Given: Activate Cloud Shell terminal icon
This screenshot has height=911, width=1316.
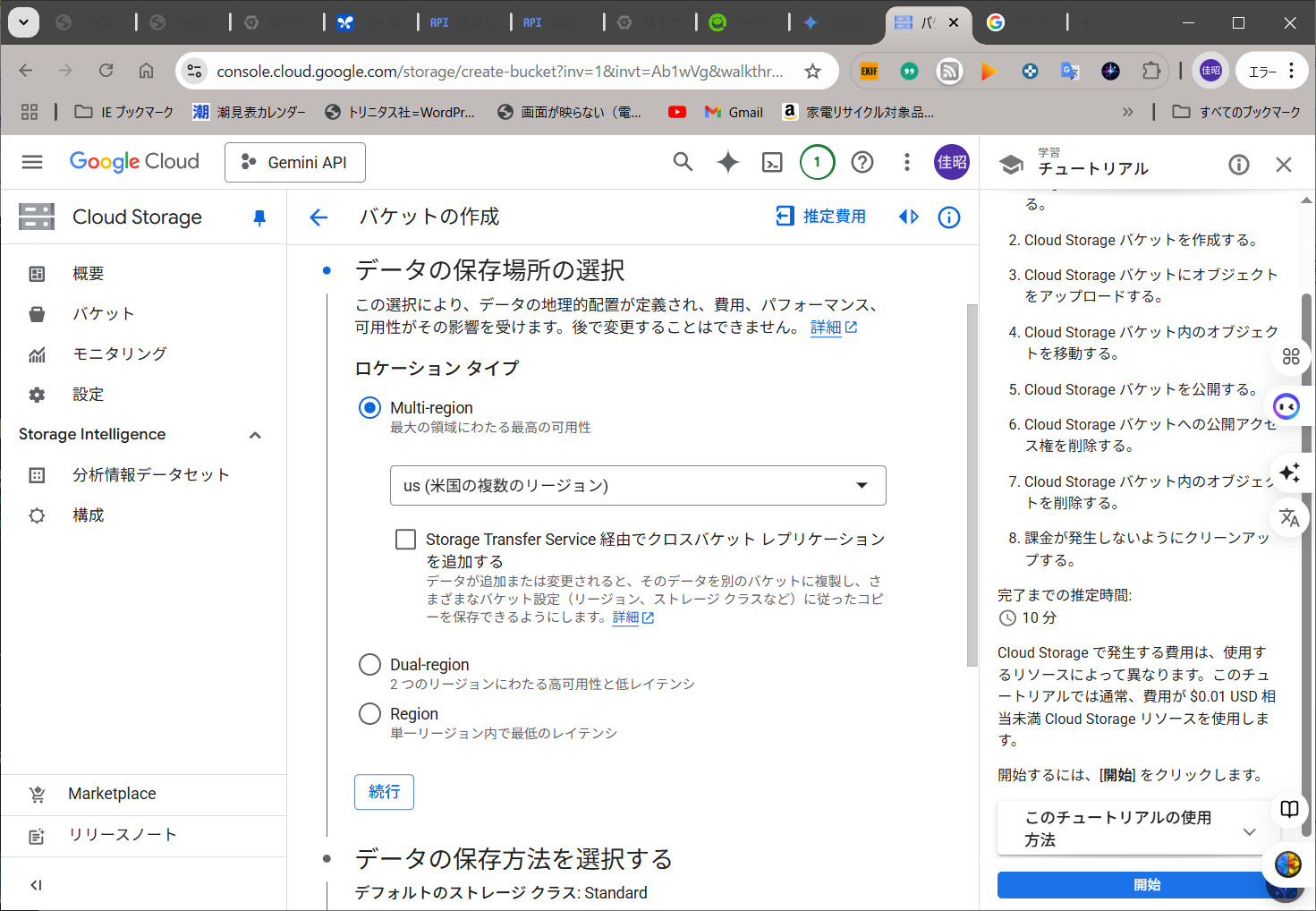Looking at the screenshot, I should tap(771, 162).
